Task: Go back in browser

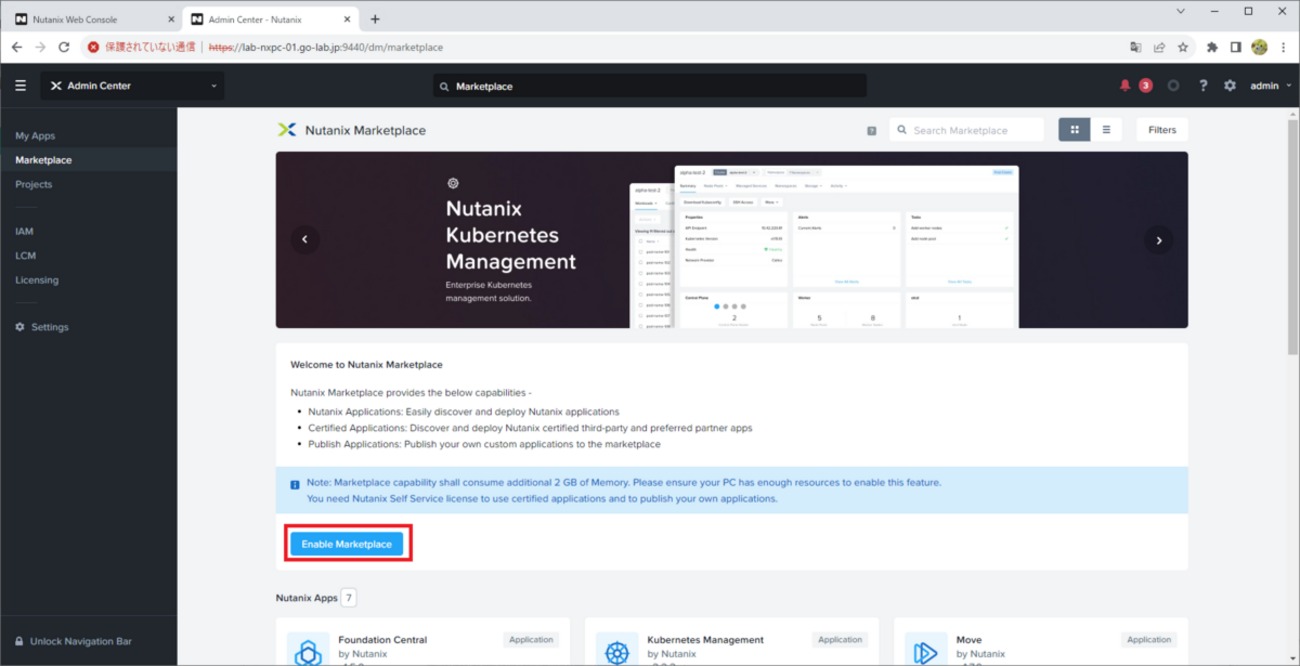Action: (17, 47)
